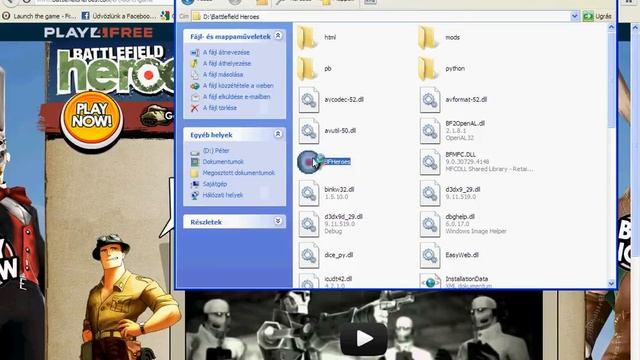The height and width of the screenshot is (360, 640).
Task: Open the address bar dropdown arrow
Action: tap(575, 16)
